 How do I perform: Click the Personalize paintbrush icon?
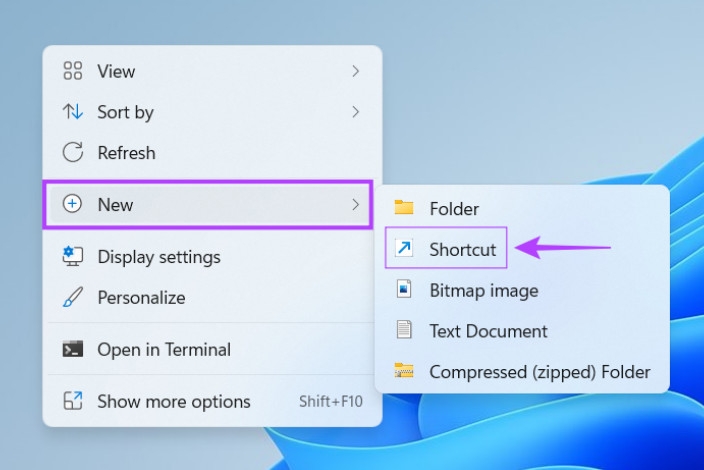[x=73, y=297]
